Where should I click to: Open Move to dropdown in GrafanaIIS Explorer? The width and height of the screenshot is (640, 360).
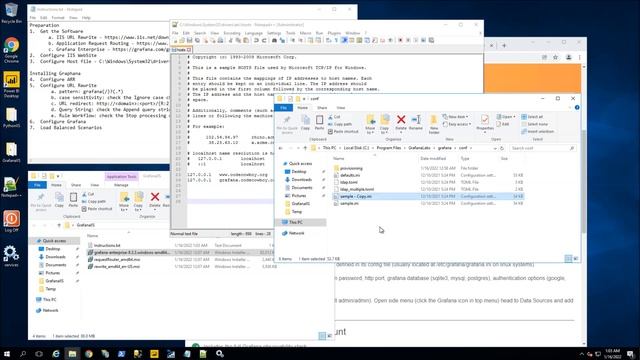pyautogui.click(x=124, y=202)
